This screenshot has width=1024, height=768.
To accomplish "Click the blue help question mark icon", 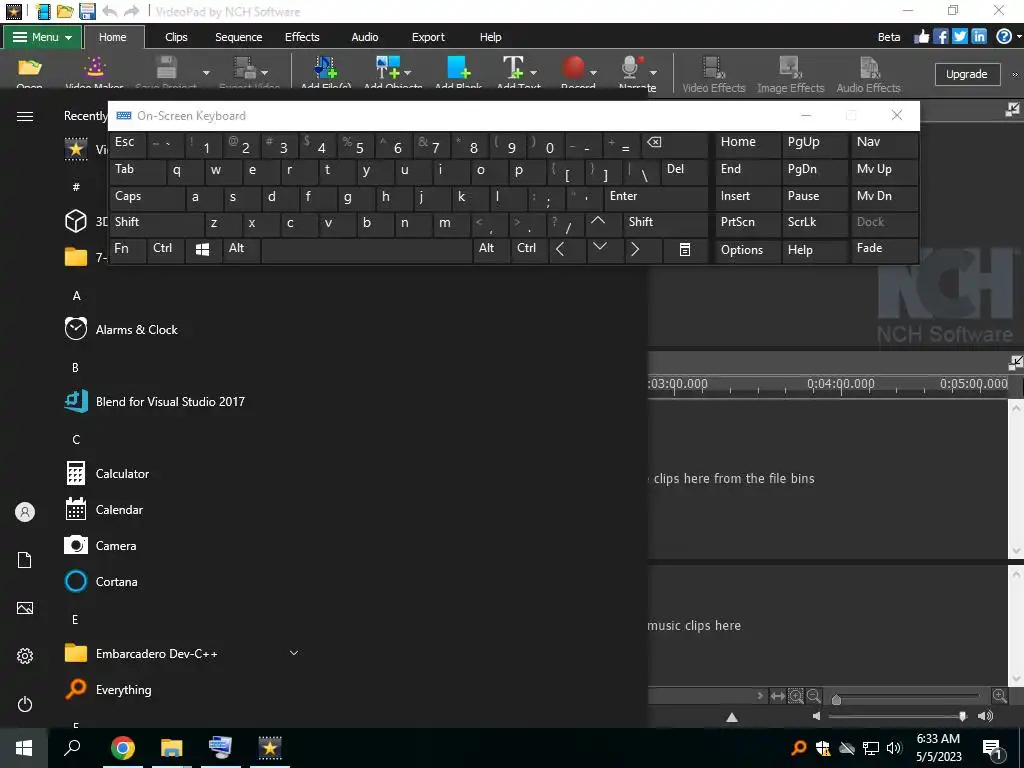I will (x=1004, y=37).
